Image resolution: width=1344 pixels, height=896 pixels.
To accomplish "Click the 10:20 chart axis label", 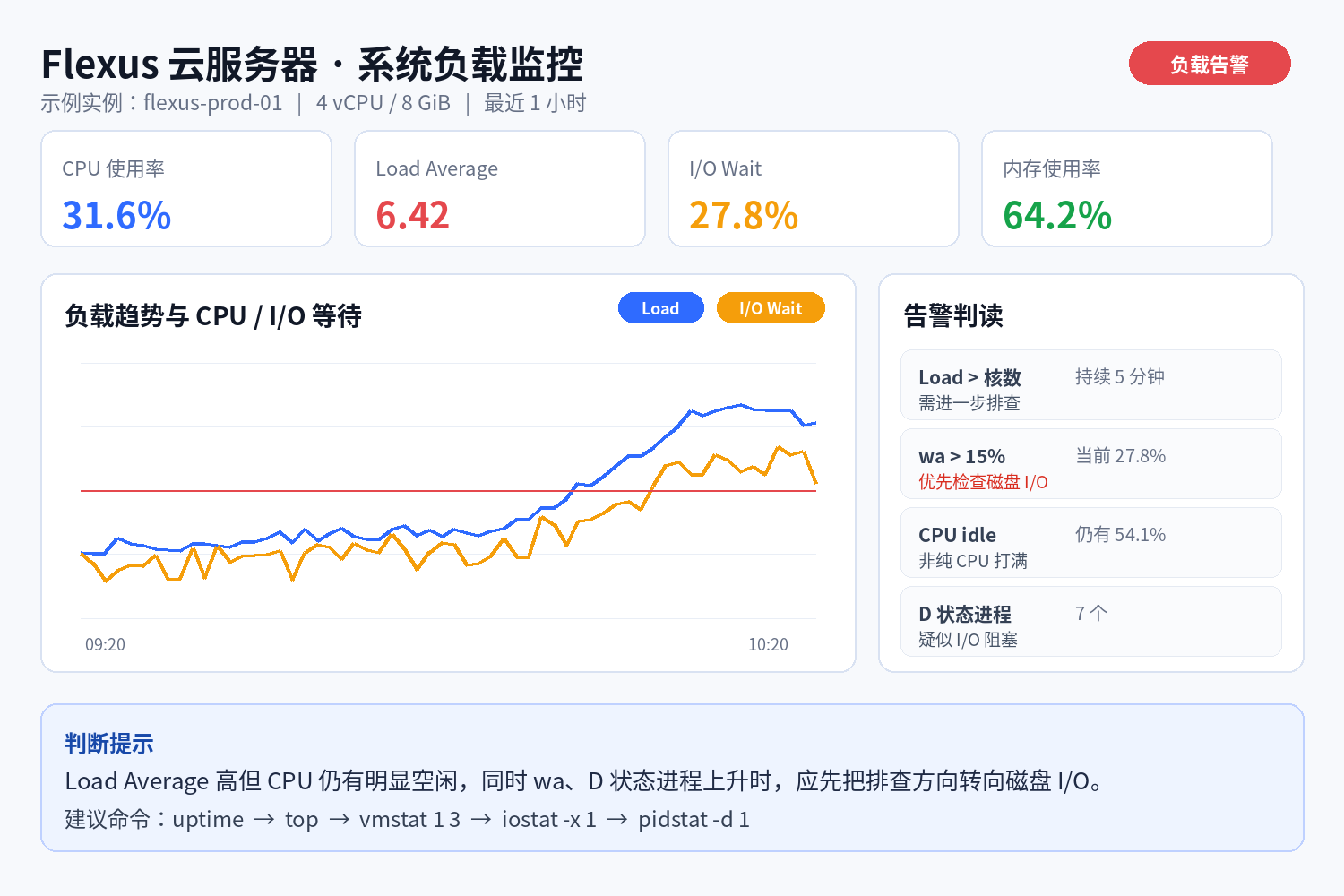I will (x=768, y=645).
